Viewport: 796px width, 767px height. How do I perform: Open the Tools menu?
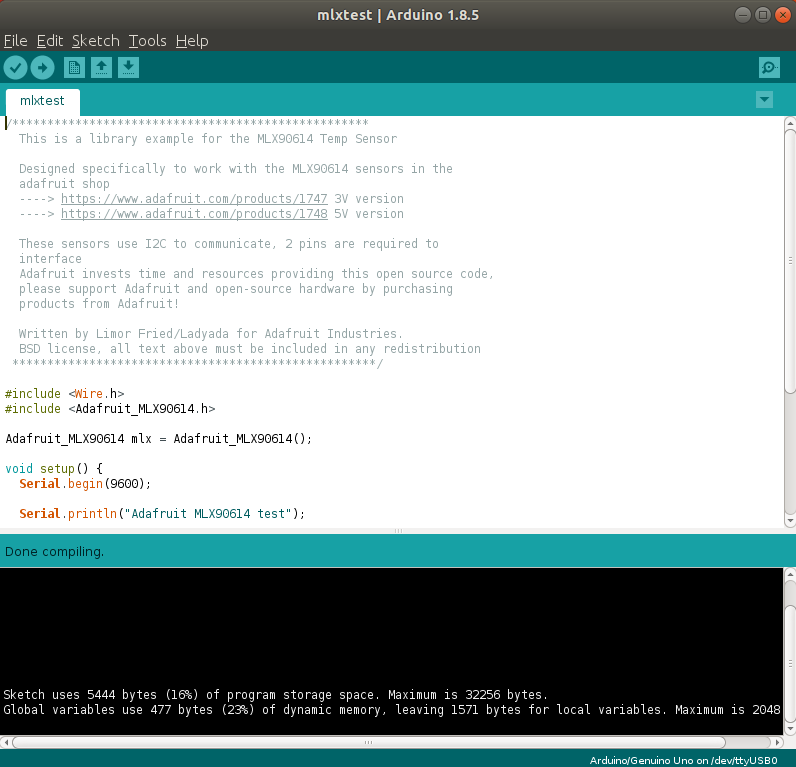pos(147,41)
